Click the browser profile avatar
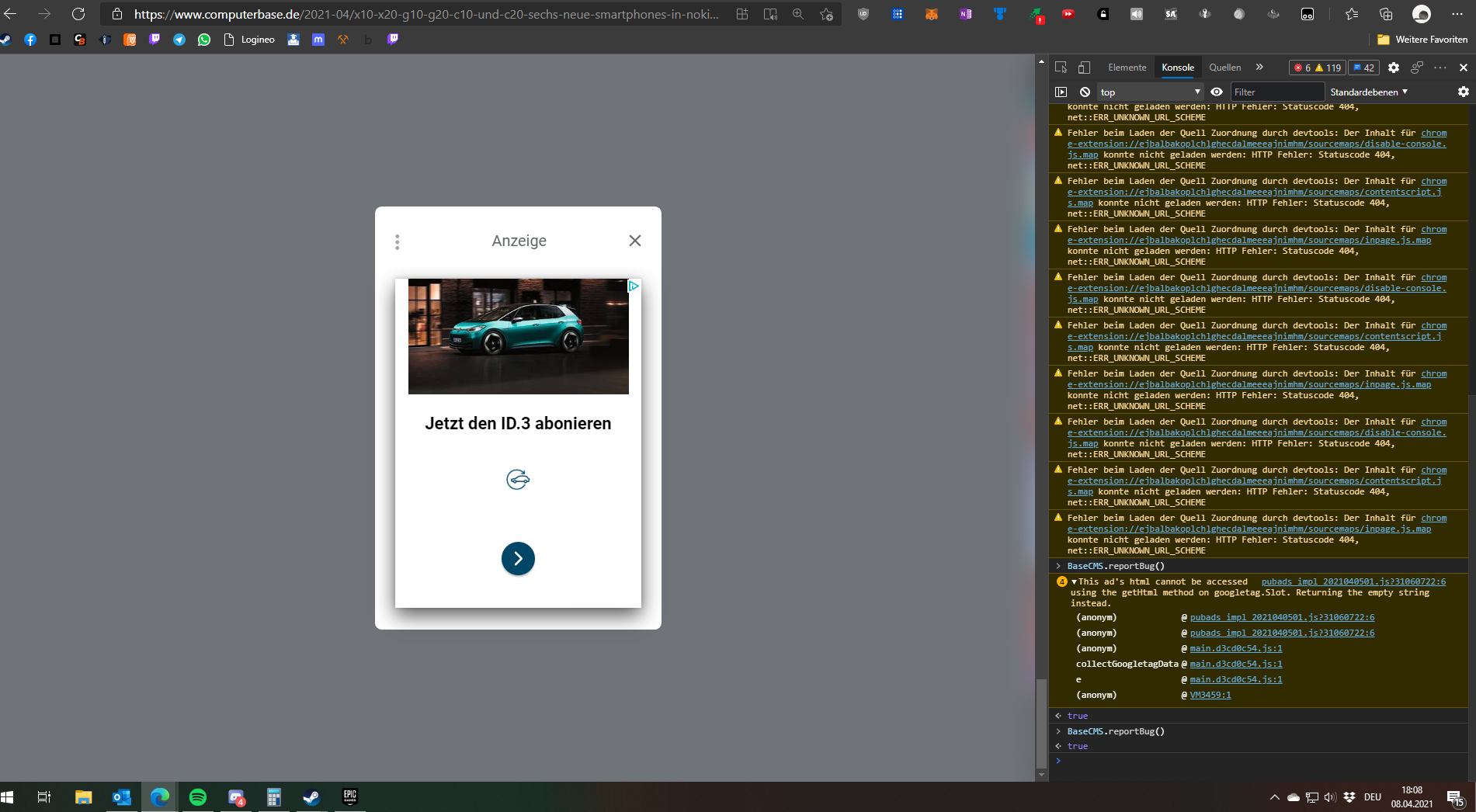Screen dimensions: 1476x812 [1422, 14]
